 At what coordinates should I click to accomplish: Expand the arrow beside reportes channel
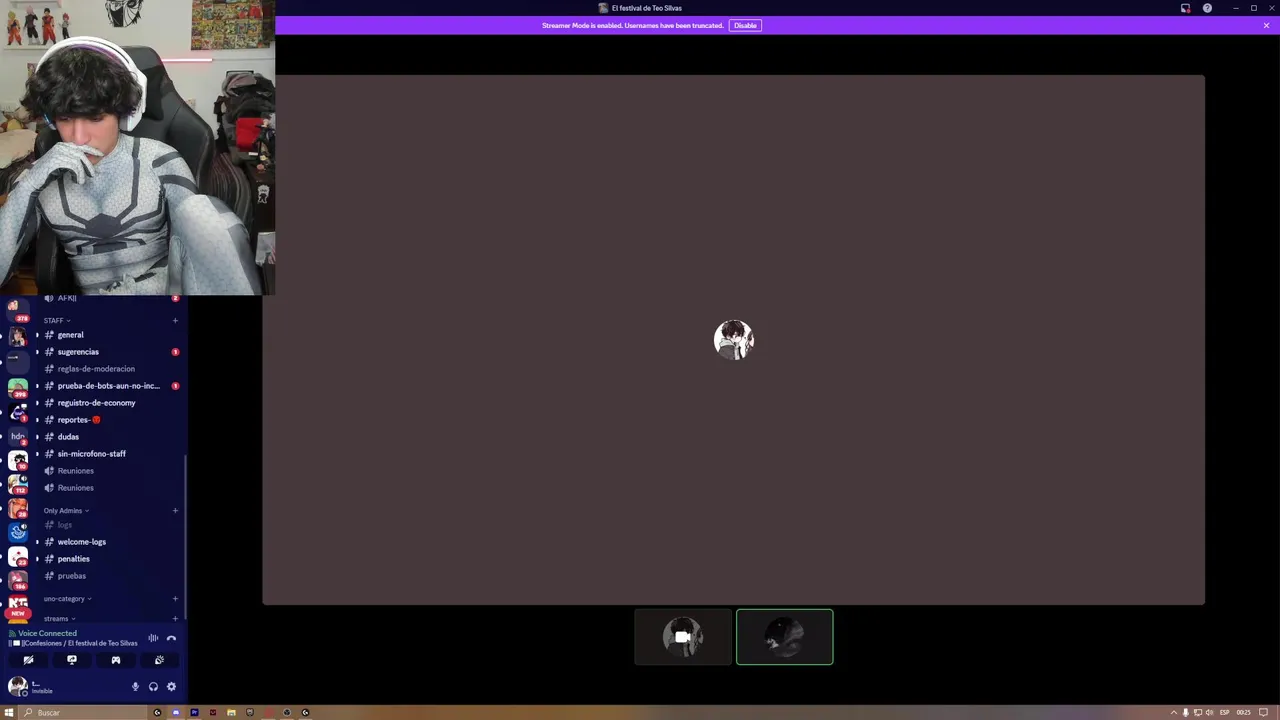pyautogui.click(x=37, y=420)
